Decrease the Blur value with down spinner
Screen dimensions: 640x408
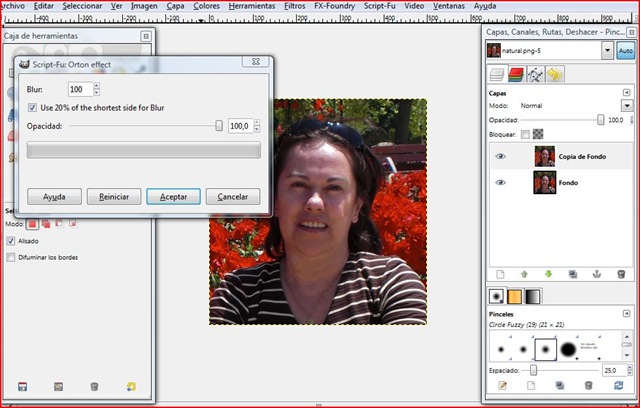point(96,93)
